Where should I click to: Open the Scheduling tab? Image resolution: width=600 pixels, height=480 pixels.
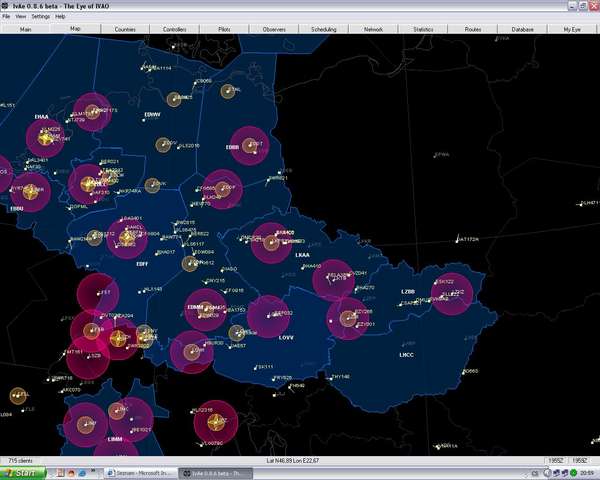click(x=324, y=29)
